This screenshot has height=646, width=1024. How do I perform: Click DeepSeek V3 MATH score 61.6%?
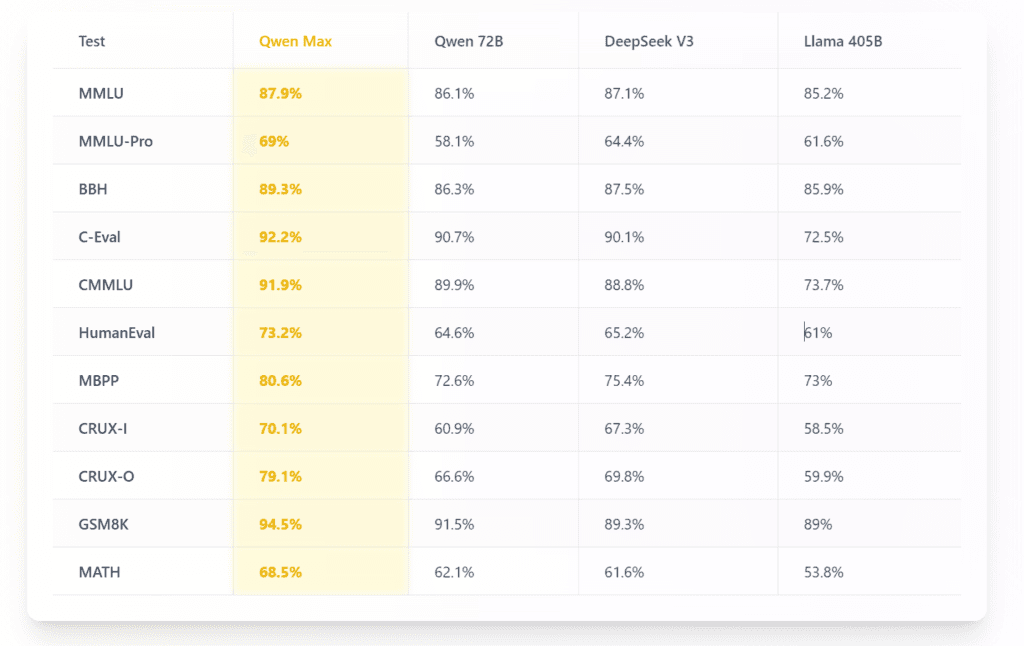click(624, 572)
